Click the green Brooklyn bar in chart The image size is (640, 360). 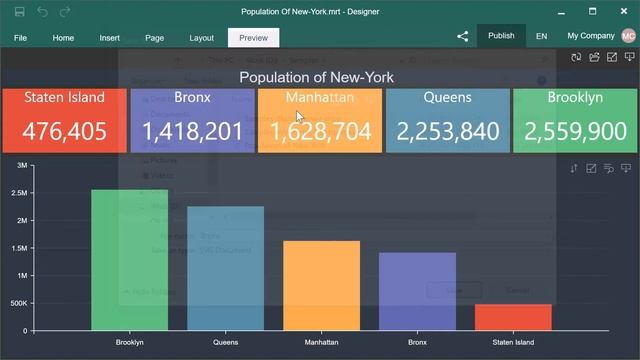129,260
